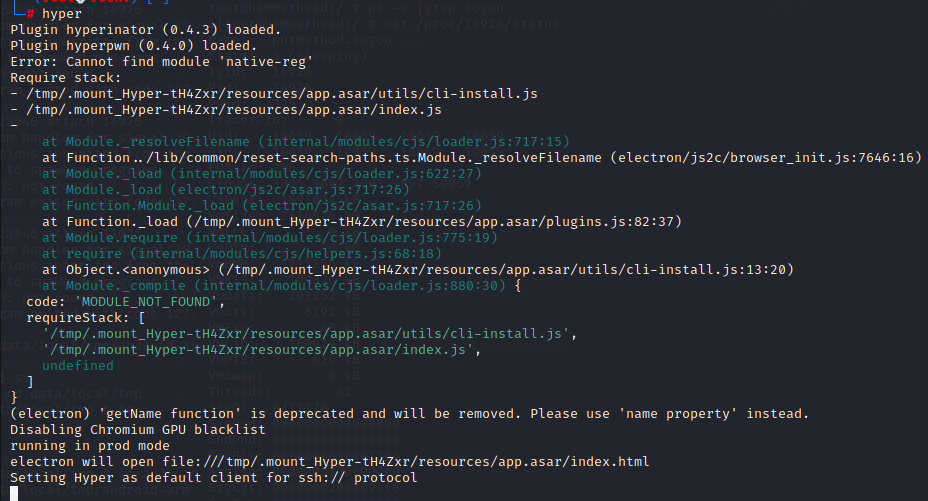Click the 'hyper' command after the prompt
This screenshot has width=928, height=501.
(62, 14)
